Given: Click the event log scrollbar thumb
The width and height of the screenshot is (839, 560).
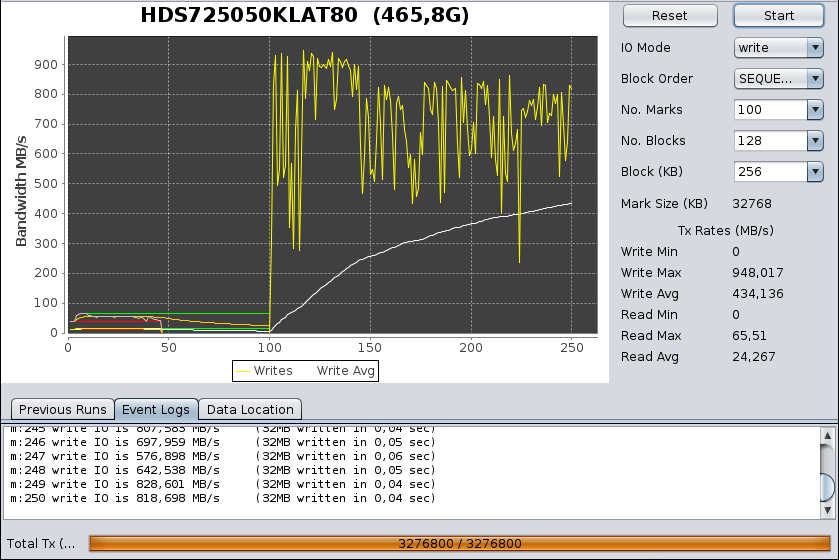Looking at the screenshot, I should (x=827, y=487).
